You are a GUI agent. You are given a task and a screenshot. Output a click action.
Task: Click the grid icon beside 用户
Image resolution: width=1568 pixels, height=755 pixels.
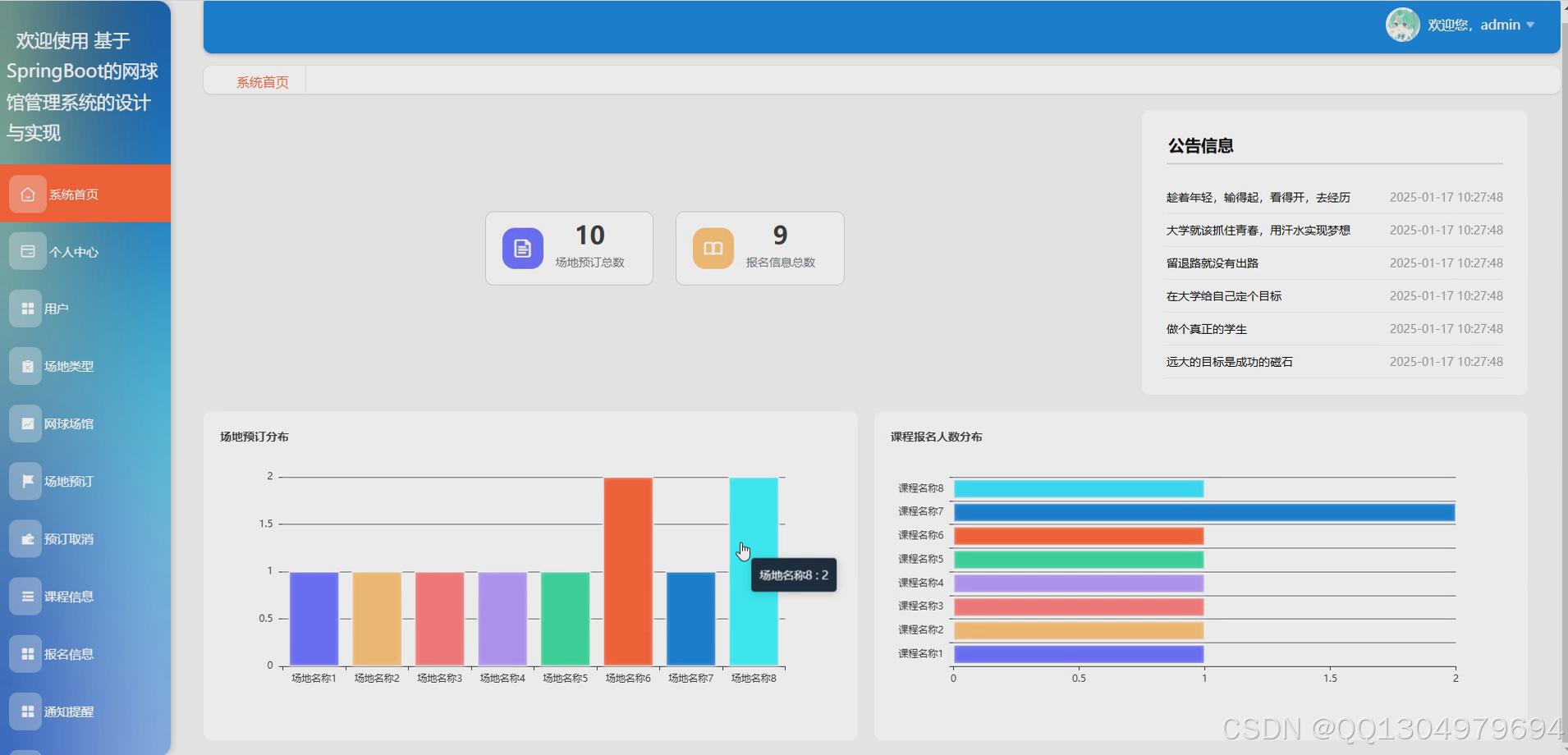(x=27, y=309)
